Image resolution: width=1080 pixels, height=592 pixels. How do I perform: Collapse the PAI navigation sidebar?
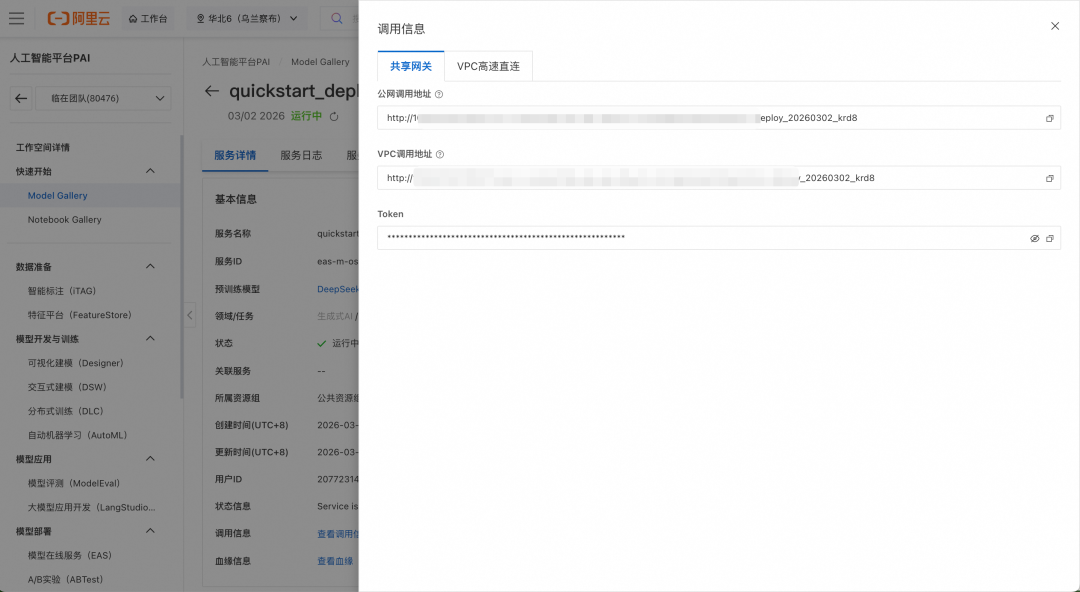coord(188,315)
